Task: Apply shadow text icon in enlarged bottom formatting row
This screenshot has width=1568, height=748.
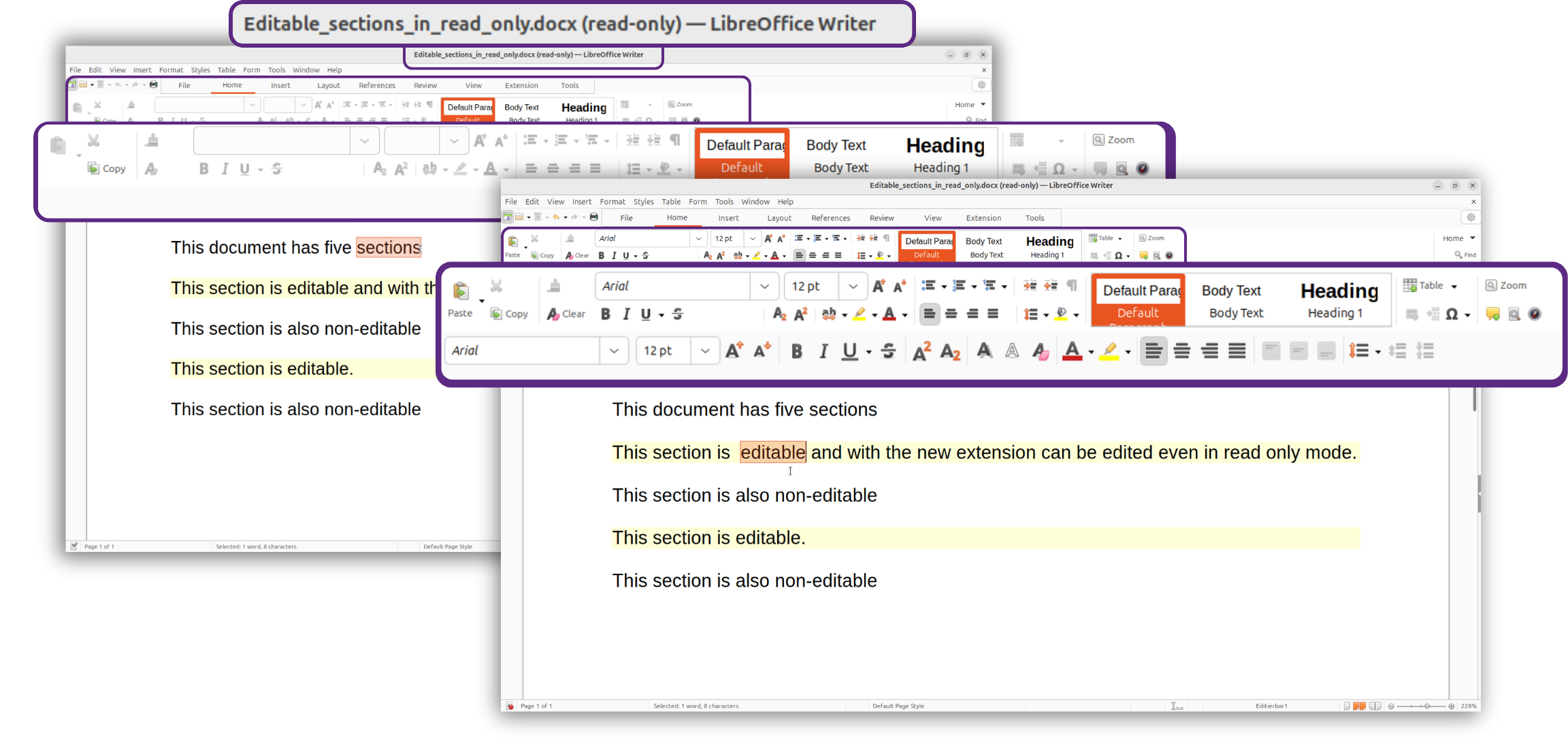Action: tap(984, 351)
